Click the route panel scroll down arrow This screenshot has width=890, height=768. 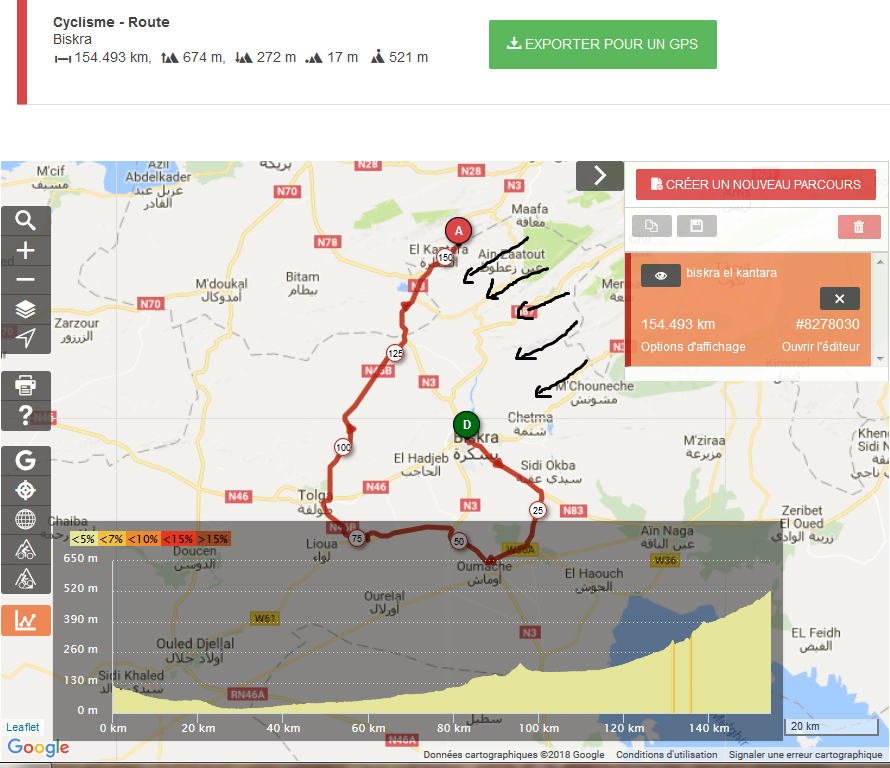click(x=880, y=359)
